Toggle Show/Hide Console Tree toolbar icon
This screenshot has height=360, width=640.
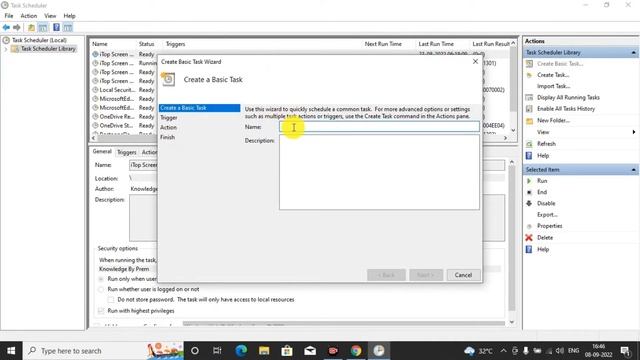tap(42, 27)
